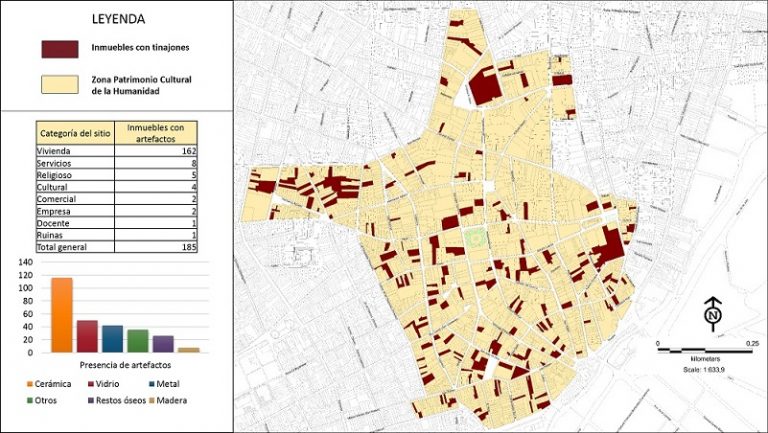
Task: Click the Cultural row label
Action: pos(52,187)
